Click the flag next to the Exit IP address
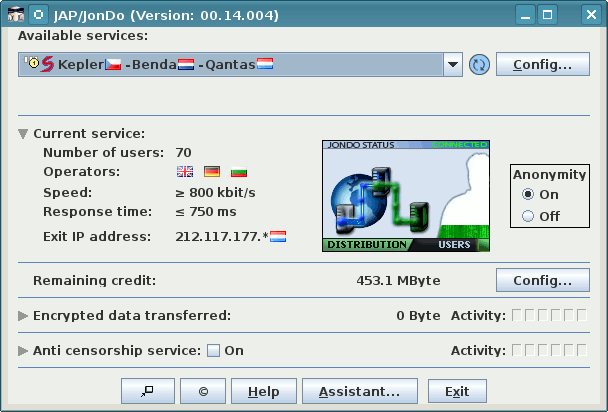 (278, 236)
